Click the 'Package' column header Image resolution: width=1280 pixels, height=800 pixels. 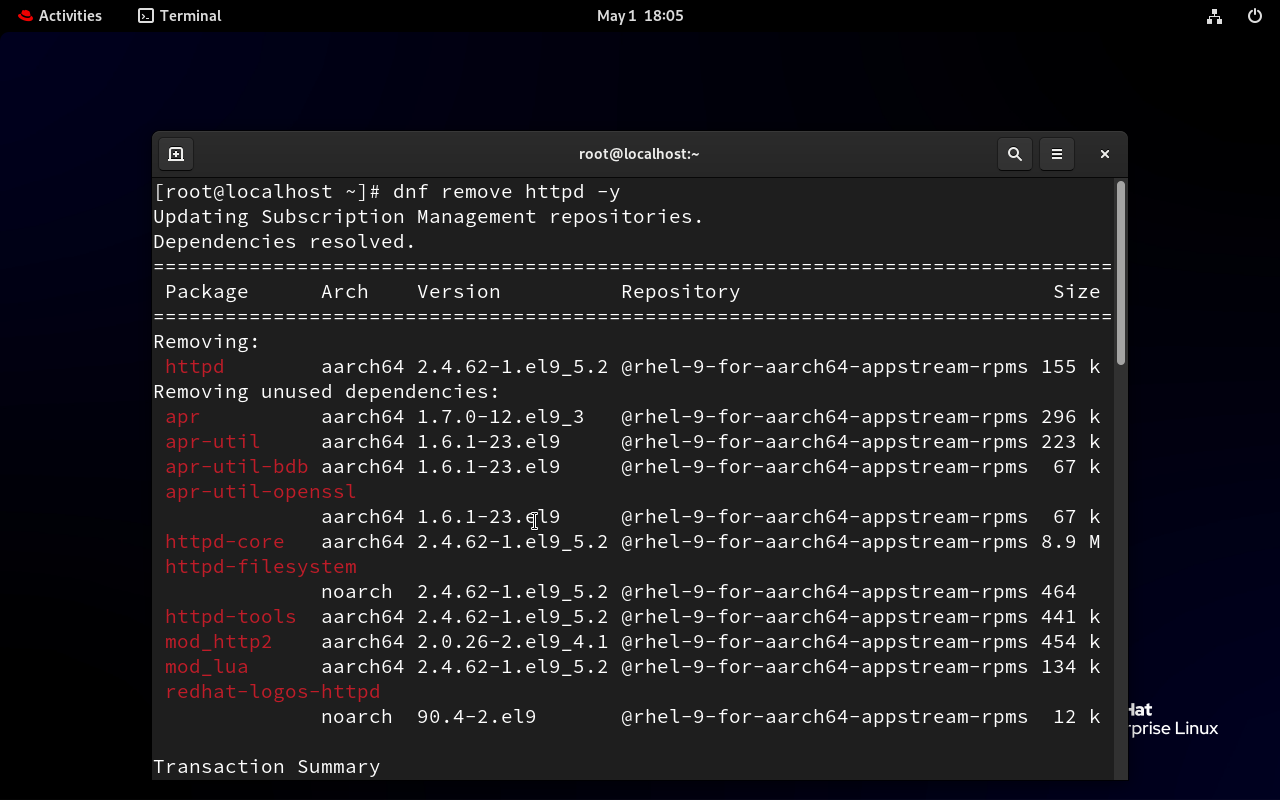(x=207, y=292)
